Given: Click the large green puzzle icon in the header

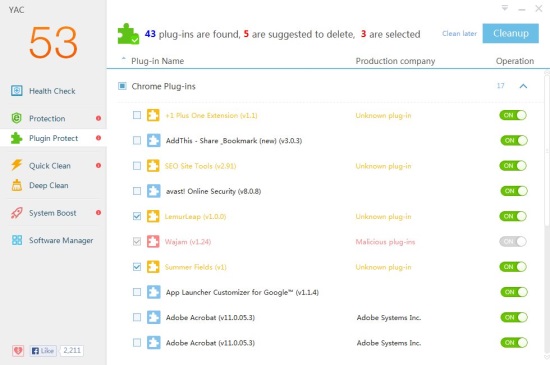Looking at the screenshot, I should point(128,34).
